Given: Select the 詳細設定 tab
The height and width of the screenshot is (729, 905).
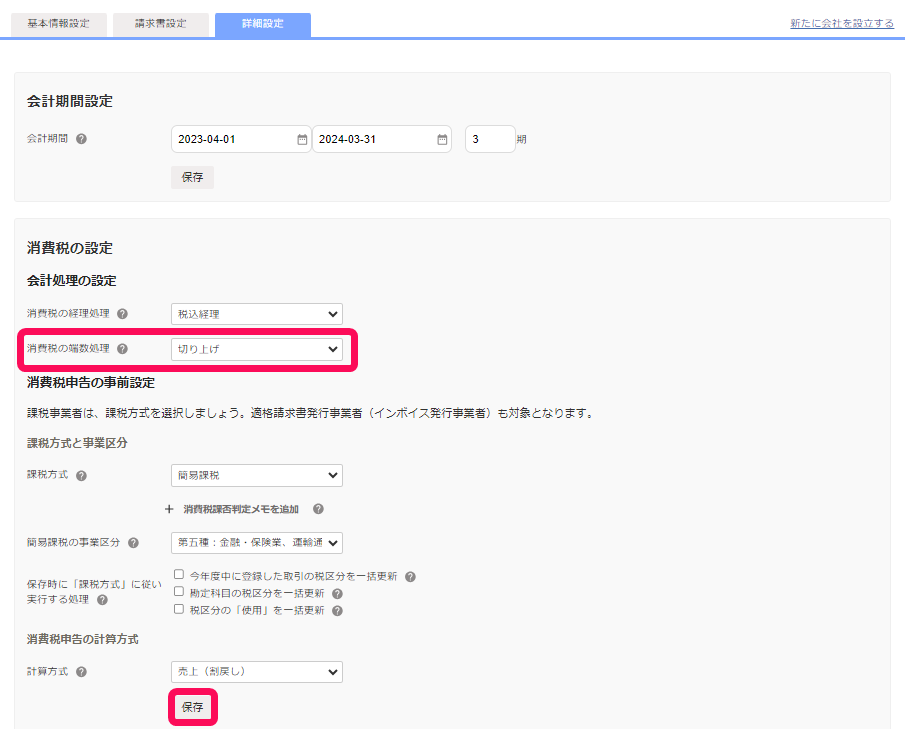Looking at the screenshot, I should [263, 24].
